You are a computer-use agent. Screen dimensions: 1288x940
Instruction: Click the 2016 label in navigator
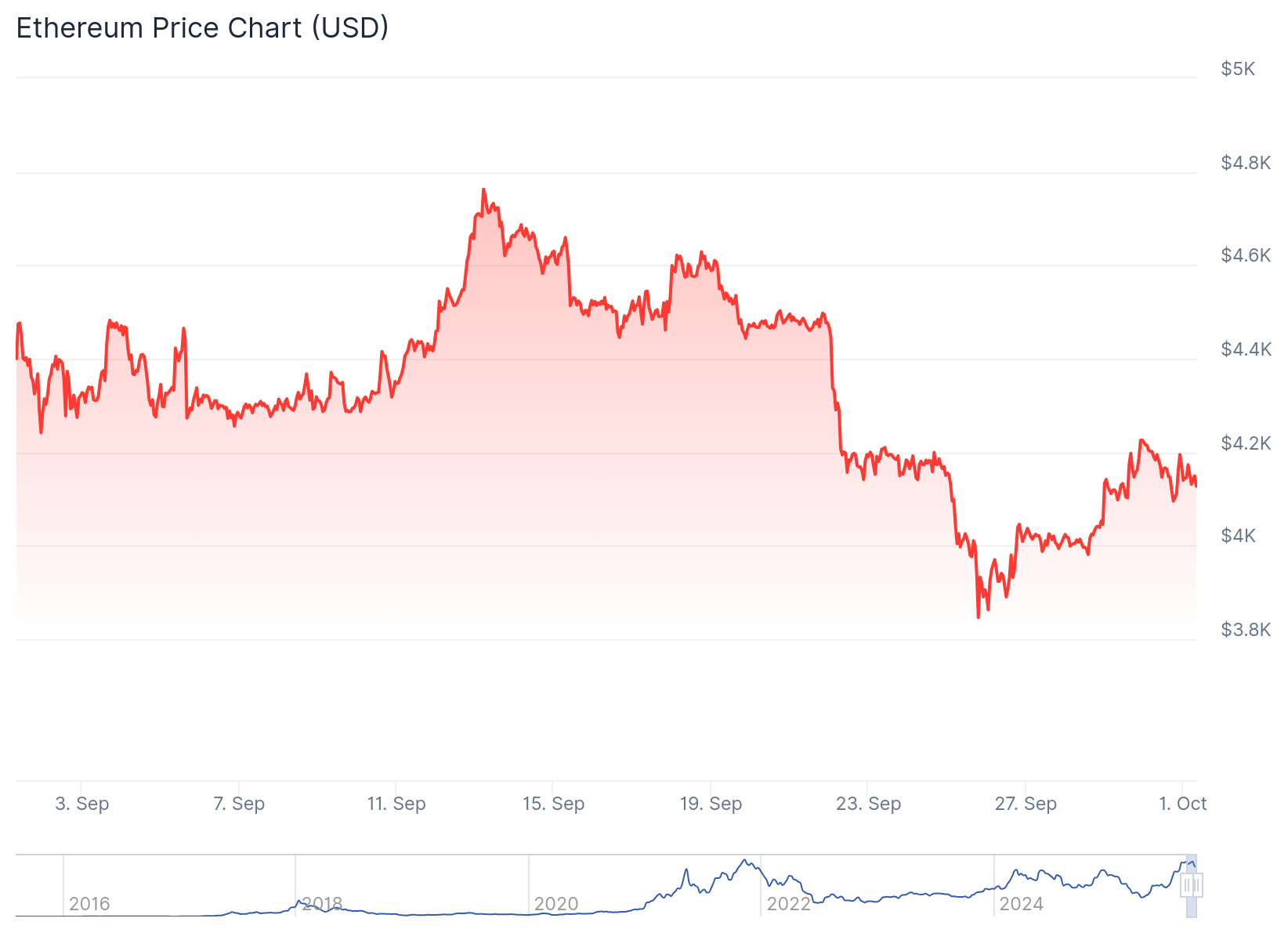[89, 904]
